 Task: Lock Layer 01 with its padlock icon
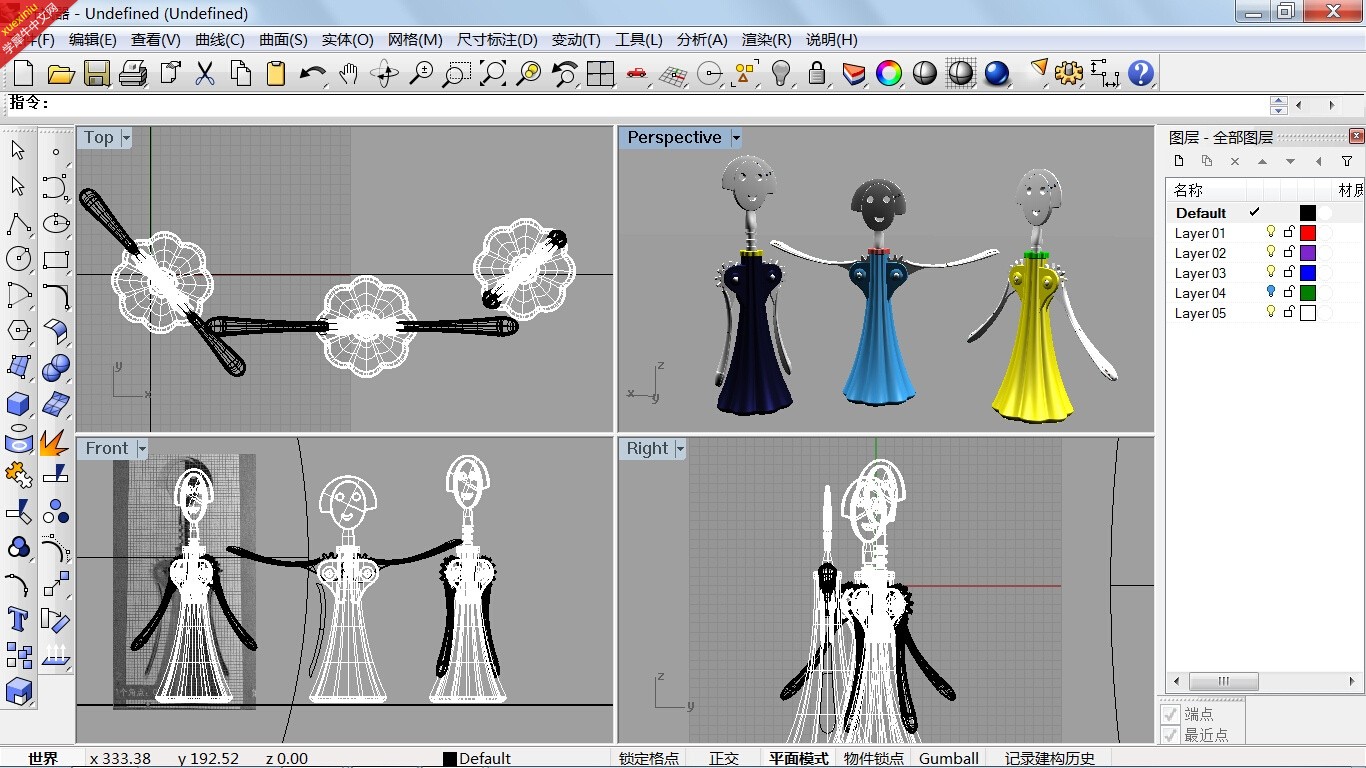click(x=1289, y=232)
